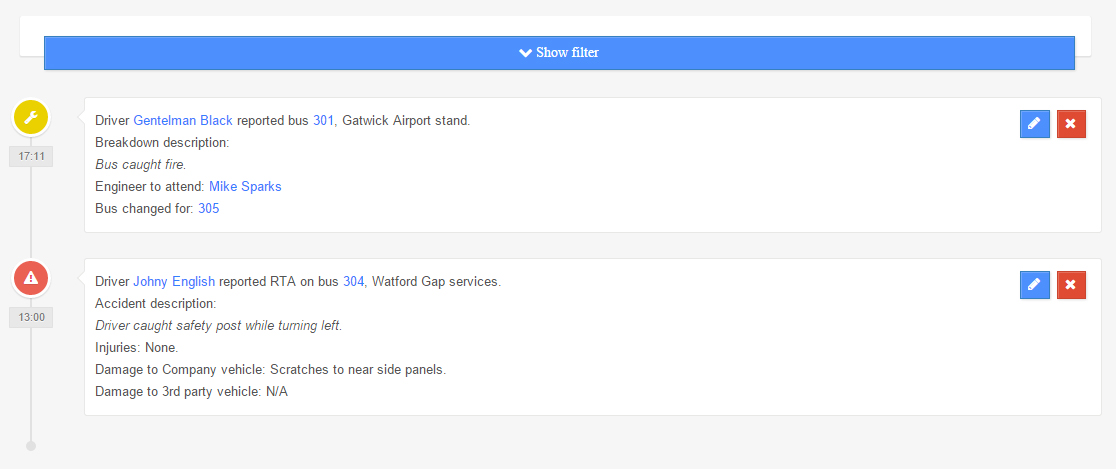The height and width of the screenshot is (469, 1116).
Task: Open replacement bus 305 link
Action: pos(208,209)
